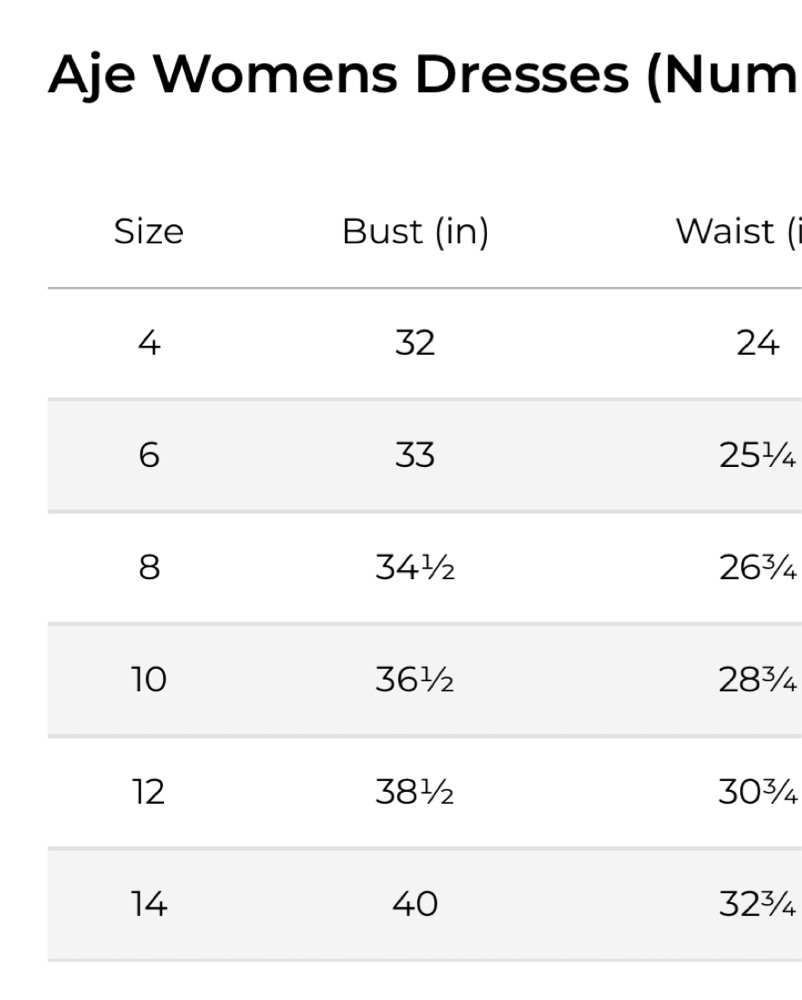Screen dimensions: 802x1000
Task: Select waist value 32¾
Action: (758, 904)
